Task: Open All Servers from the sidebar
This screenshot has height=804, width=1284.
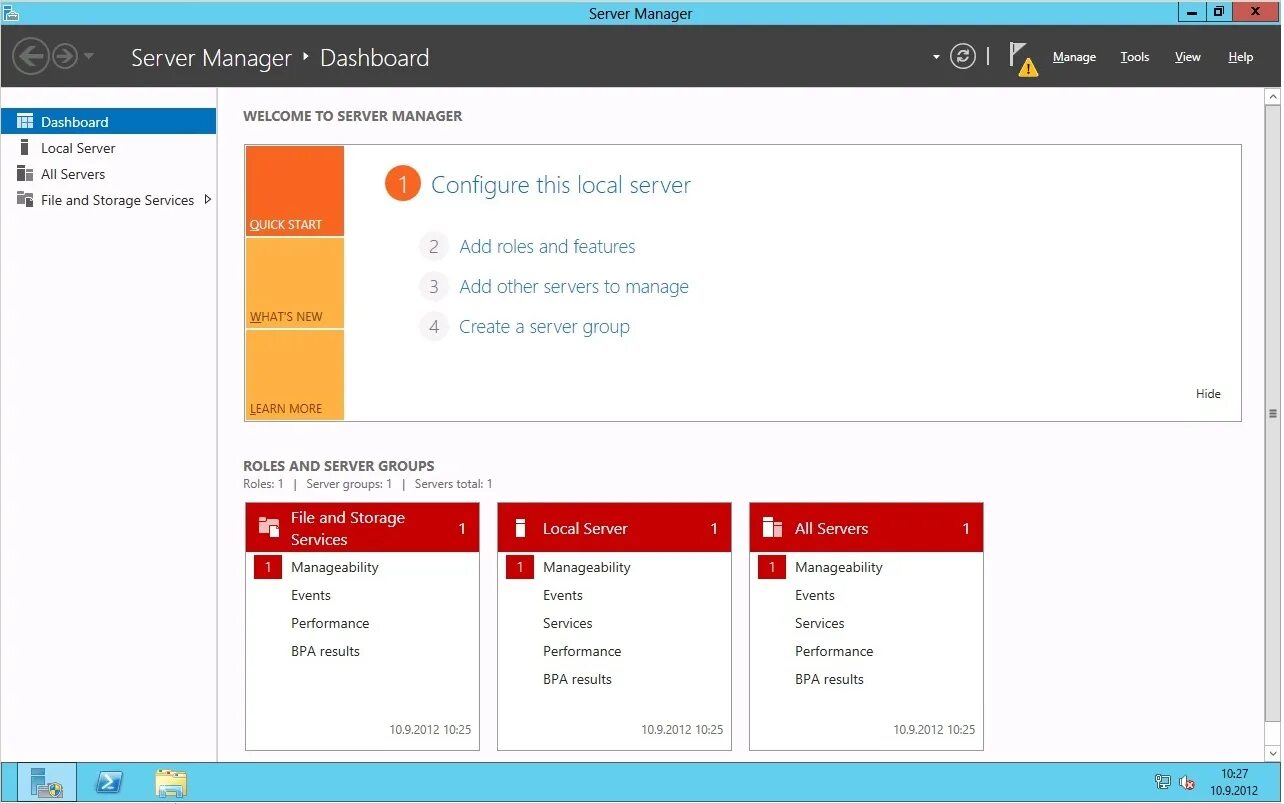Action: [x=73, y=173]
